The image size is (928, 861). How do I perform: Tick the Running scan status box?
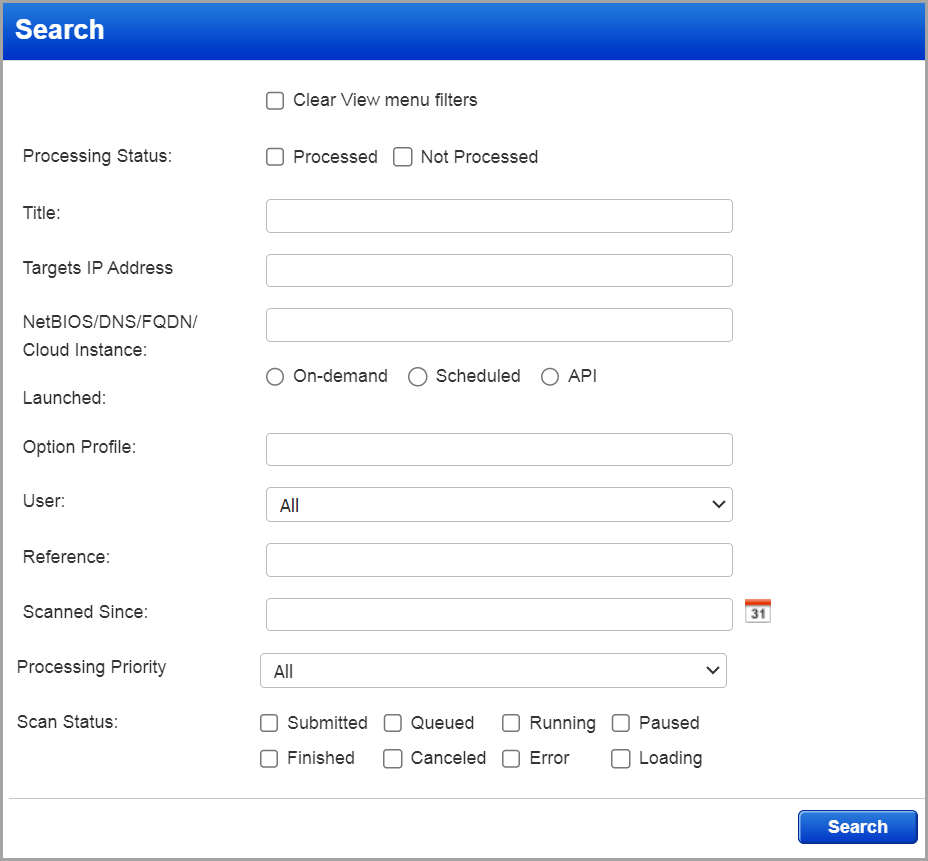(x=511, y=723)
